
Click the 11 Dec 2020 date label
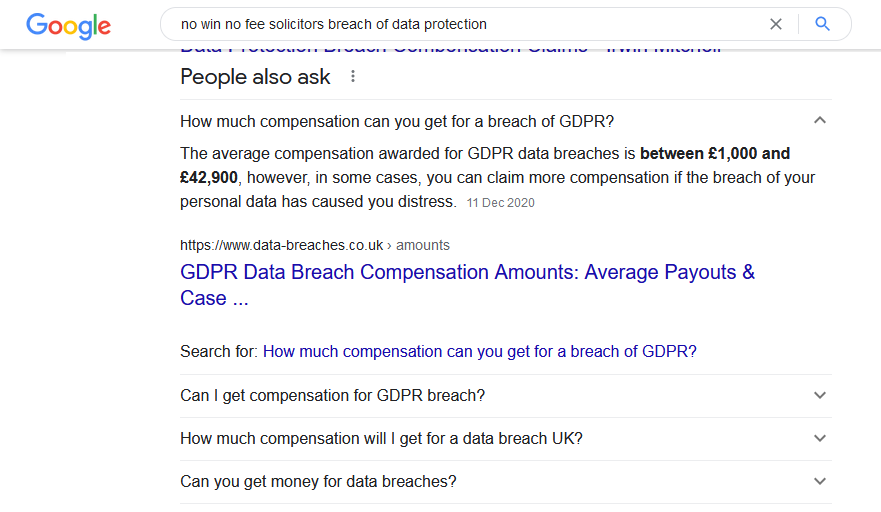(500, 203)
